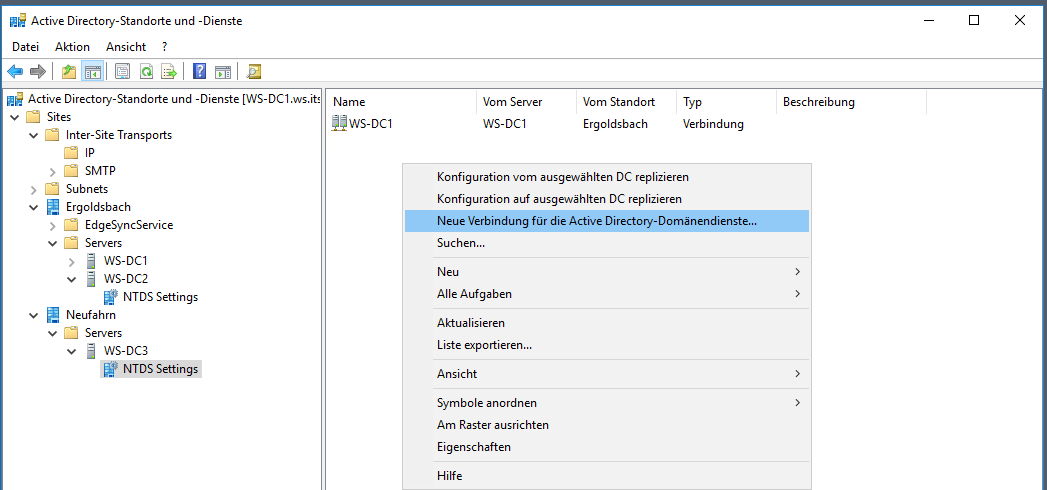Toggle the action pane toolbar icon

click(222, 71)
